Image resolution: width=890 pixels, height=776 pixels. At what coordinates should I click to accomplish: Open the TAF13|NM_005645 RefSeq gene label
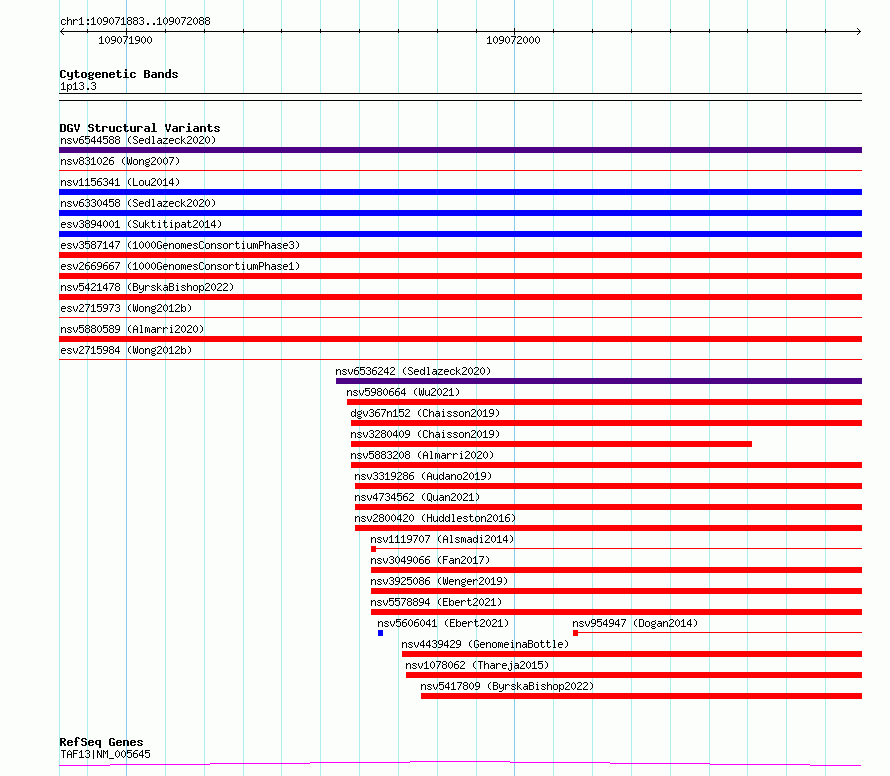pos(105,754)
